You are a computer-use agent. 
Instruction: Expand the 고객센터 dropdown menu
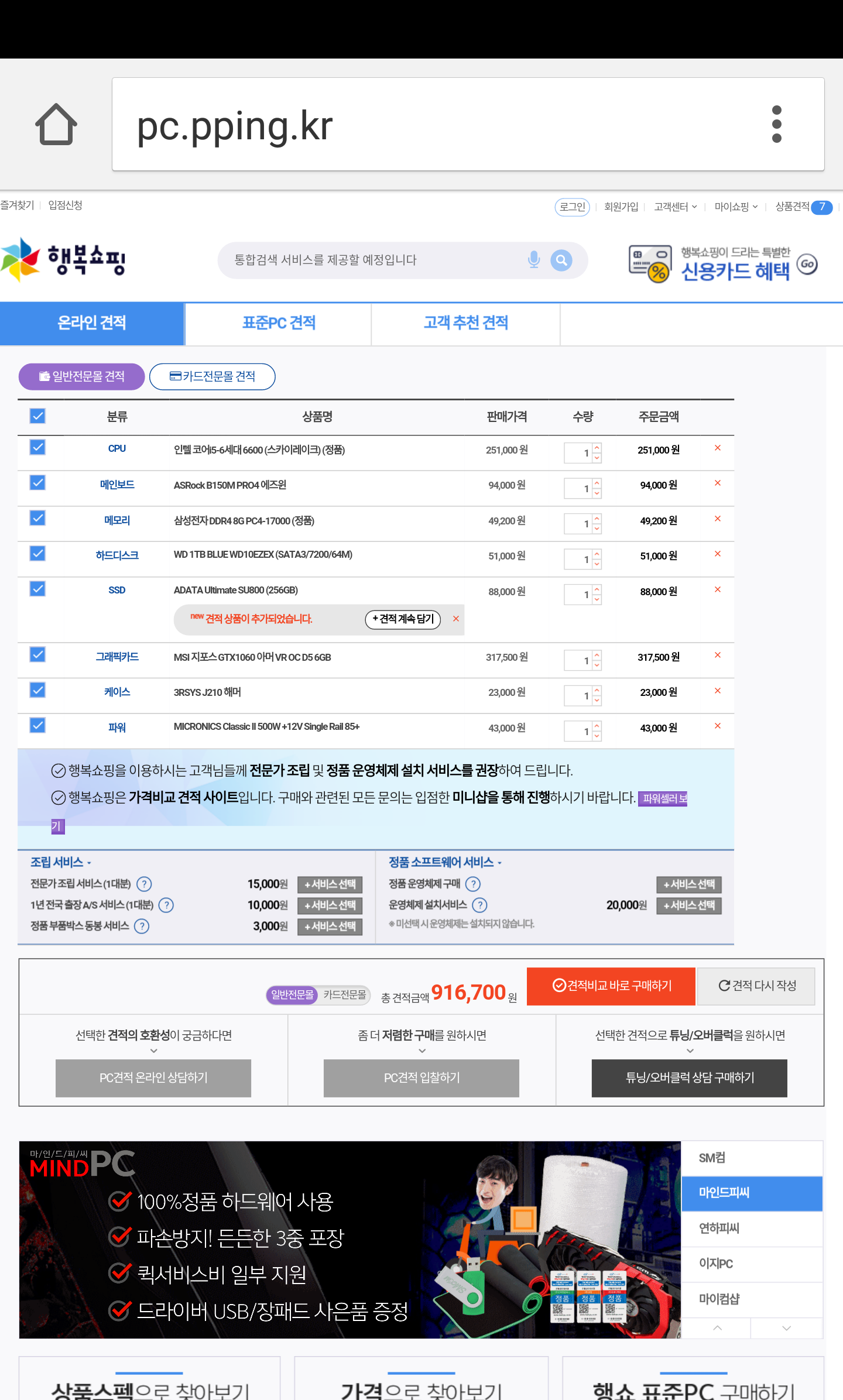pyautogui.click(x=675, y=207)
